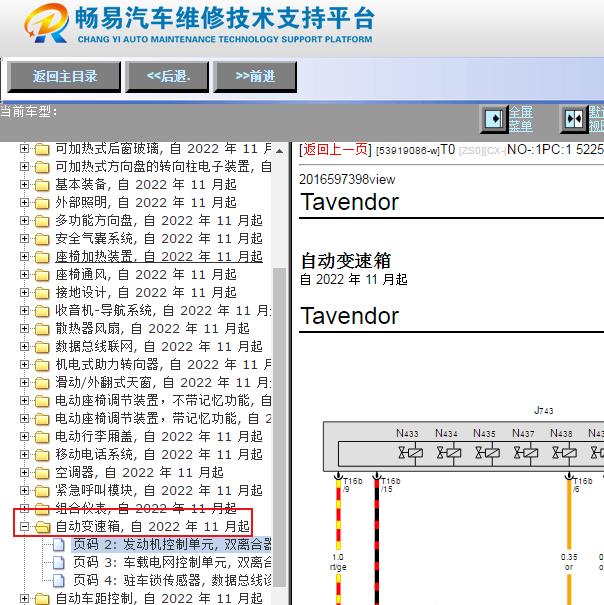Click the N437 valve symbol in diagram
Screen dimensions: 604x605
pyautogui.click(x=526, y=453)
